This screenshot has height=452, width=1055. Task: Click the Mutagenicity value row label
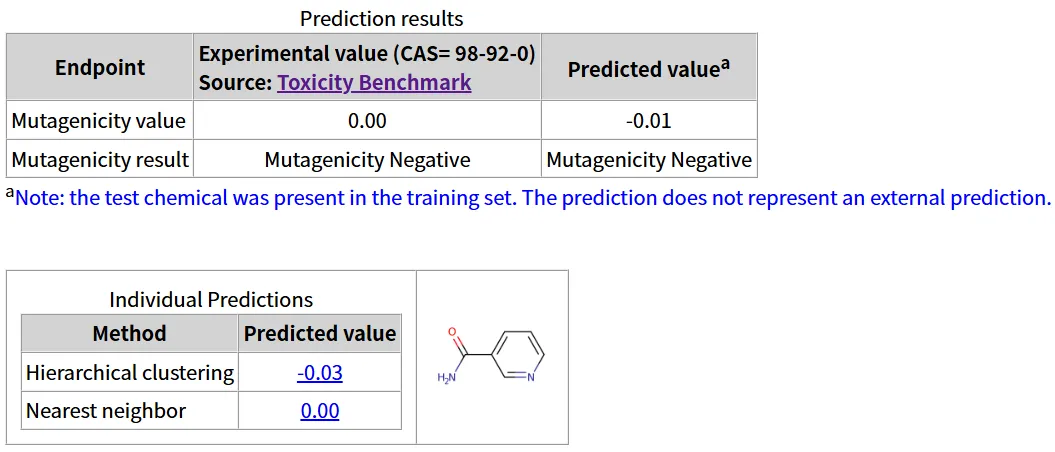(x=100, y=121)
